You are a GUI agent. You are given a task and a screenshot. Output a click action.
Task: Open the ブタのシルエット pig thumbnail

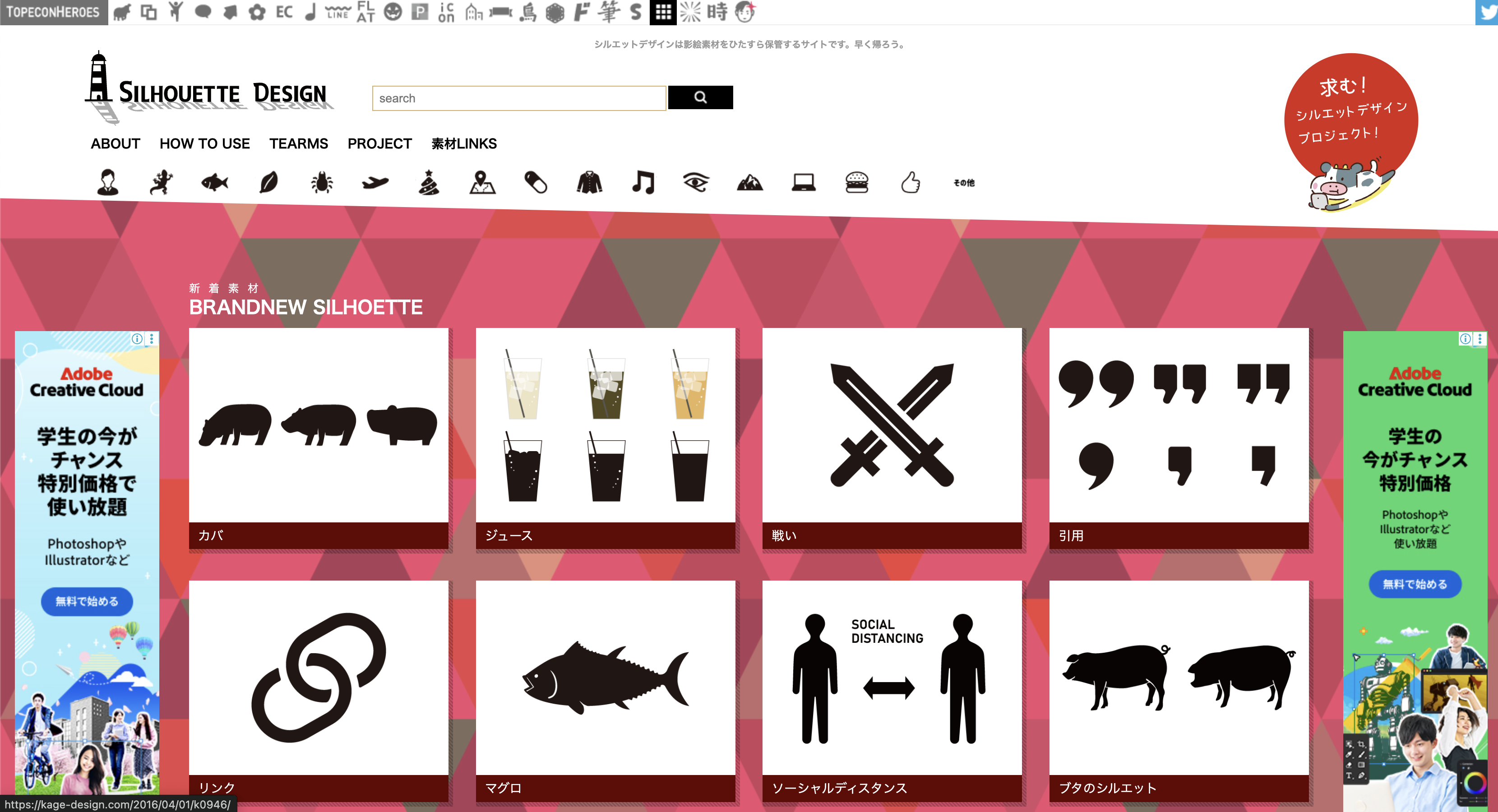point(1179,678)
